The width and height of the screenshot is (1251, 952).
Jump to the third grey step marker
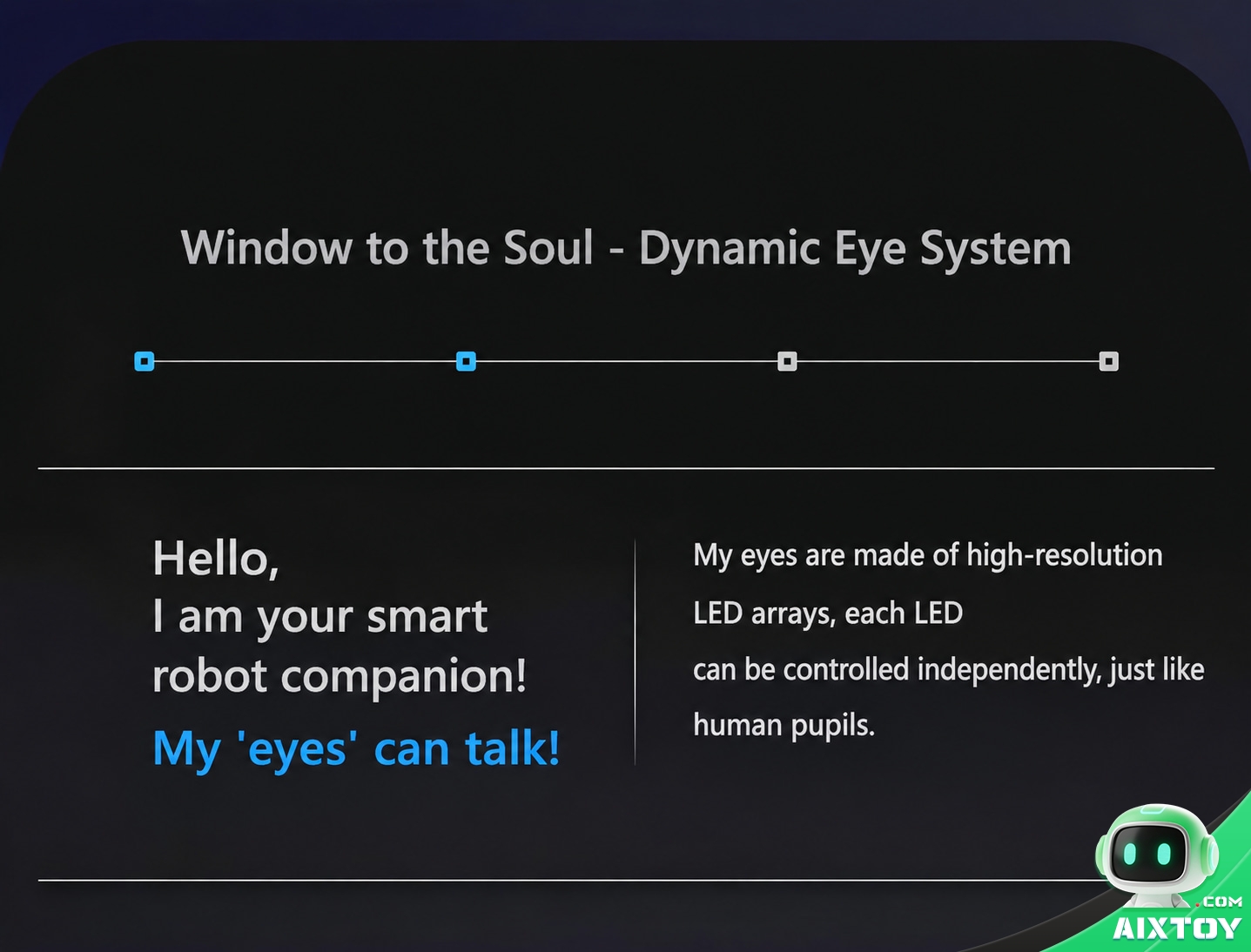point(787,361)
